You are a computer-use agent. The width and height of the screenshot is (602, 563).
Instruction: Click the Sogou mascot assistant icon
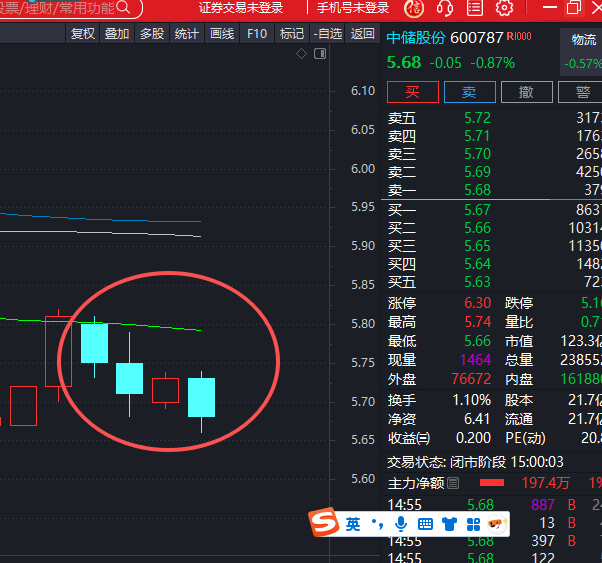497,524
